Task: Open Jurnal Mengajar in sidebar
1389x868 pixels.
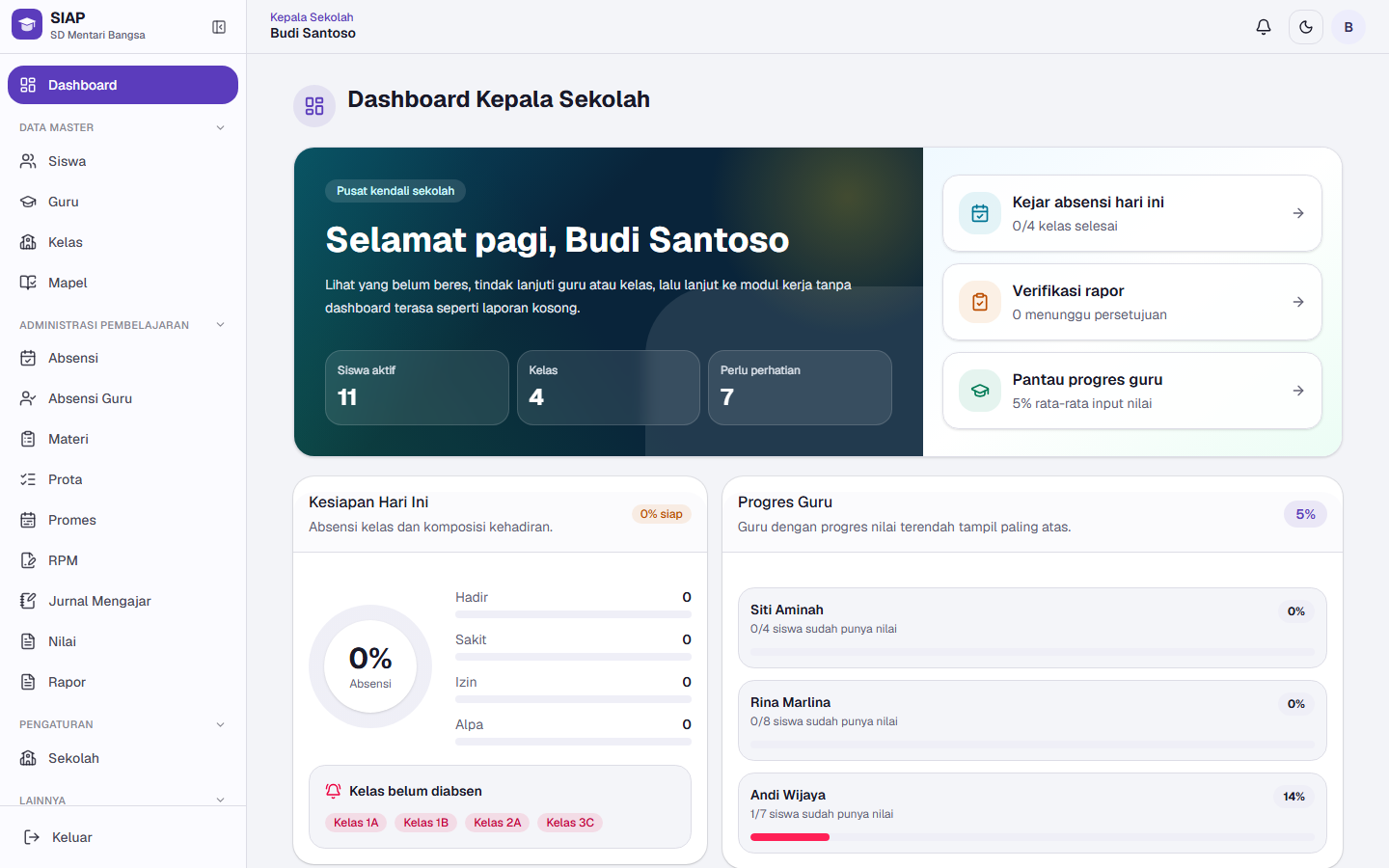Action: point(123,601)
